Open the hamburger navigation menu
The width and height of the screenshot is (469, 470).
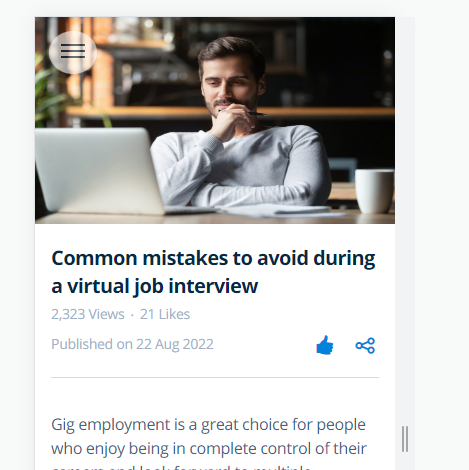[73, 52]
